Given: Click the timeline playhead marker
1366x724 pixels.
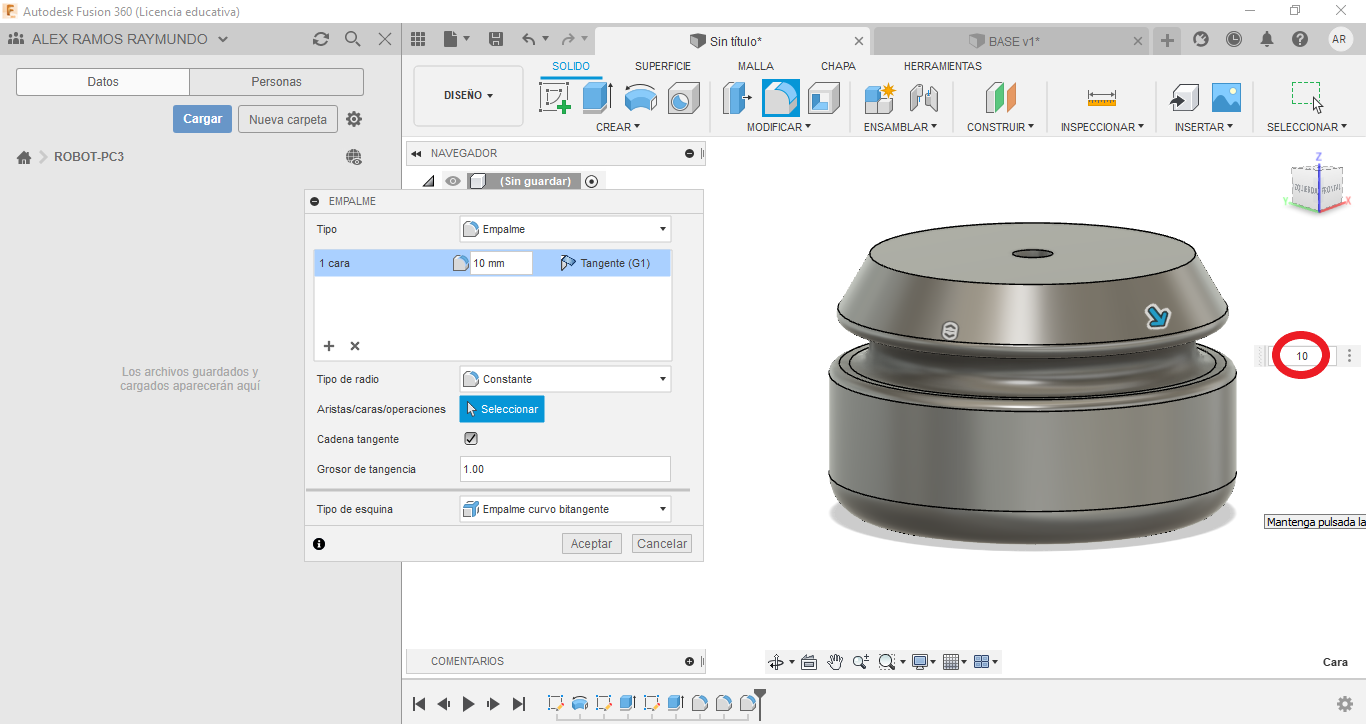Looking at the screenshot, I should tap(760, 695).
